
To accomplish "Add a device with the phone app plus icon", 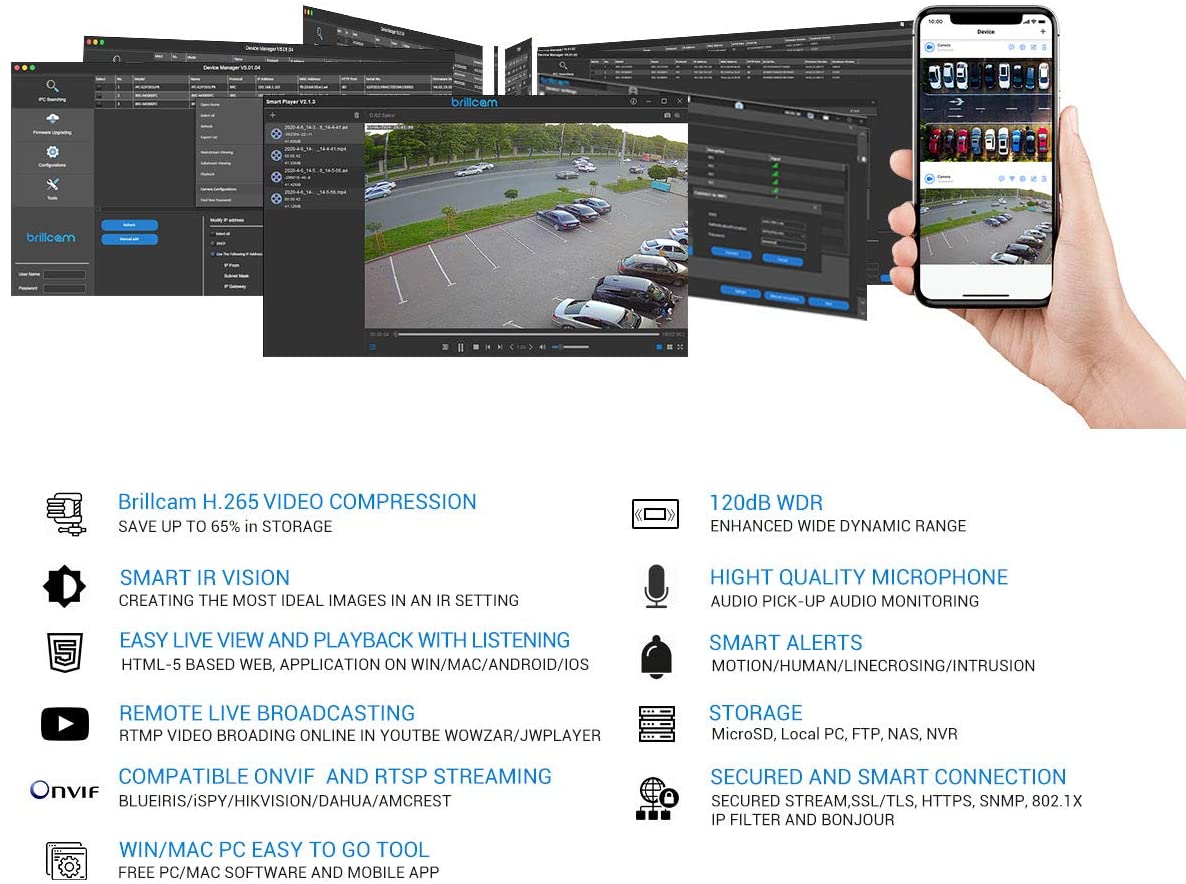I will (1043, 31).
